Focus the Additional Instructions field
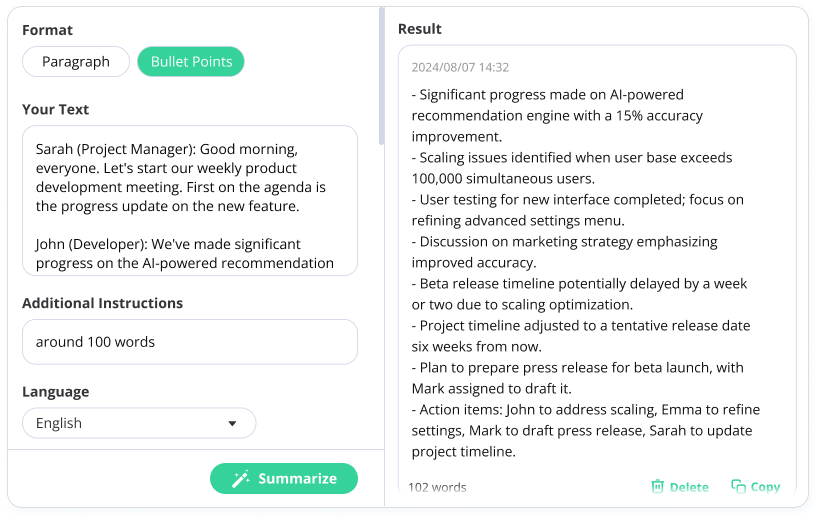Image resolution: width=820 pixels, height=520 pixels. pos(190,342)
